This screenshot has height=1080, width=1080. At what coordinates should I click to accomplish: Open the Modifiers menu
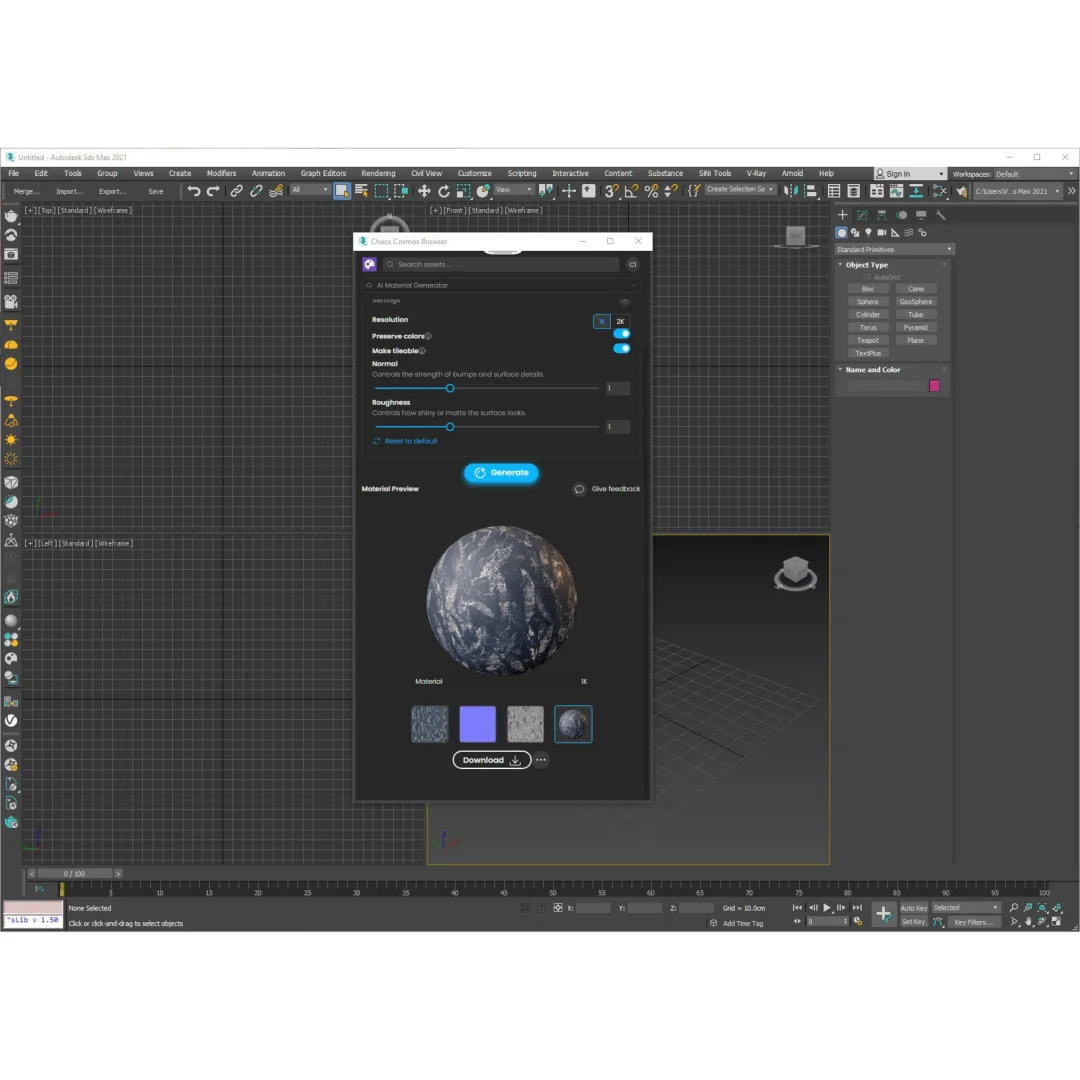click(x=221, y=173)
